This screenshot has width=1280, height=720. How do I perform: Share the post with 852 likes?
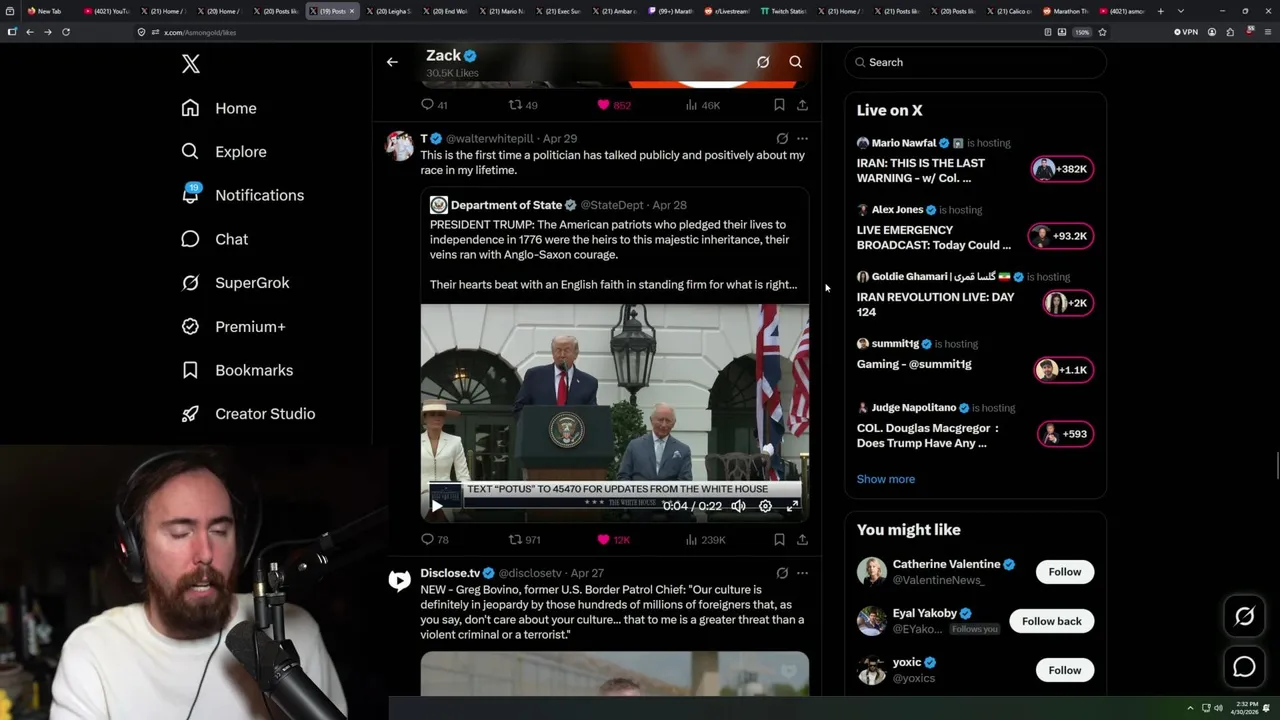pos(802,104)
